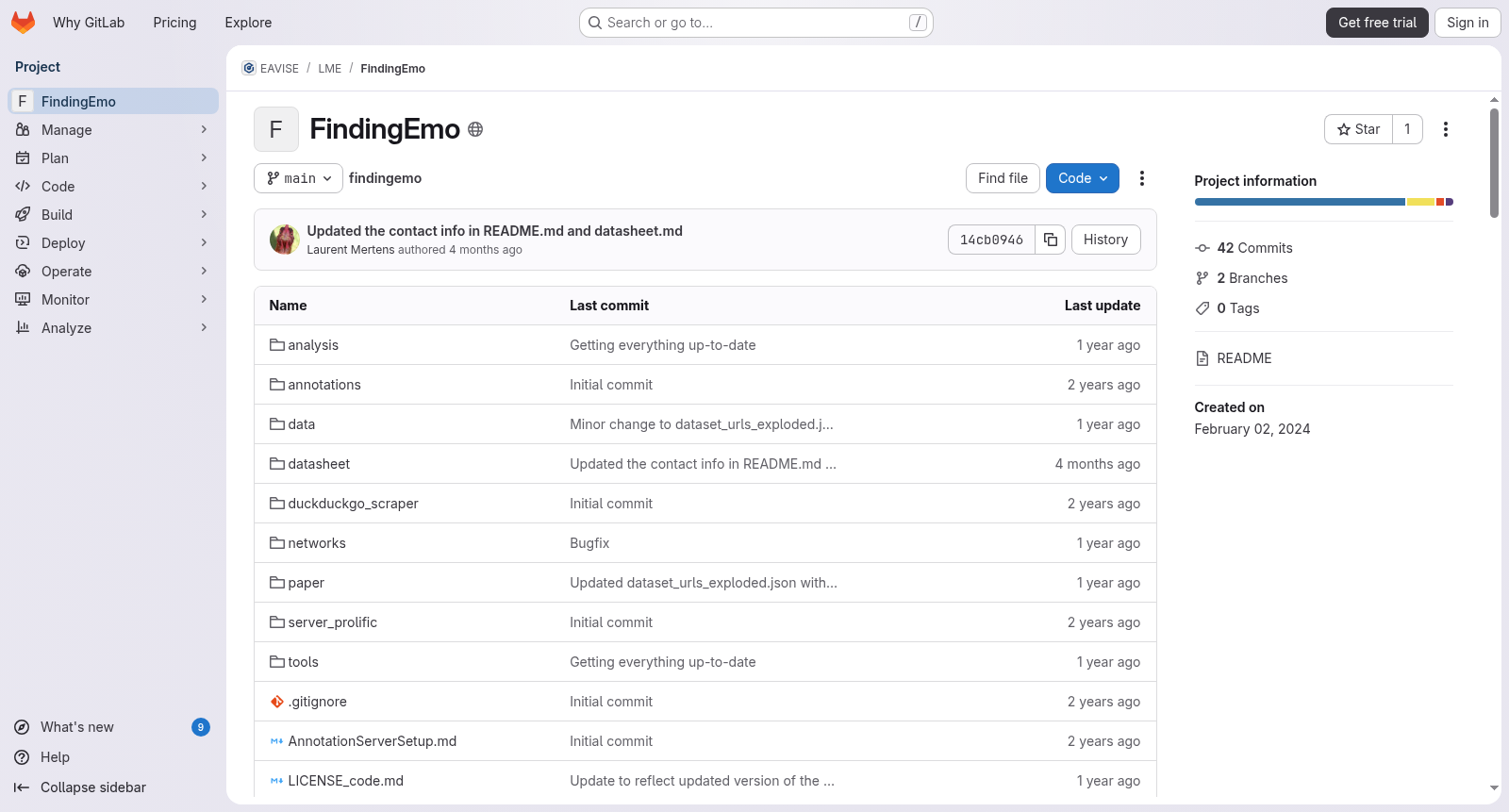Open the 'Bugfix' commit link

tap(589, 543)
